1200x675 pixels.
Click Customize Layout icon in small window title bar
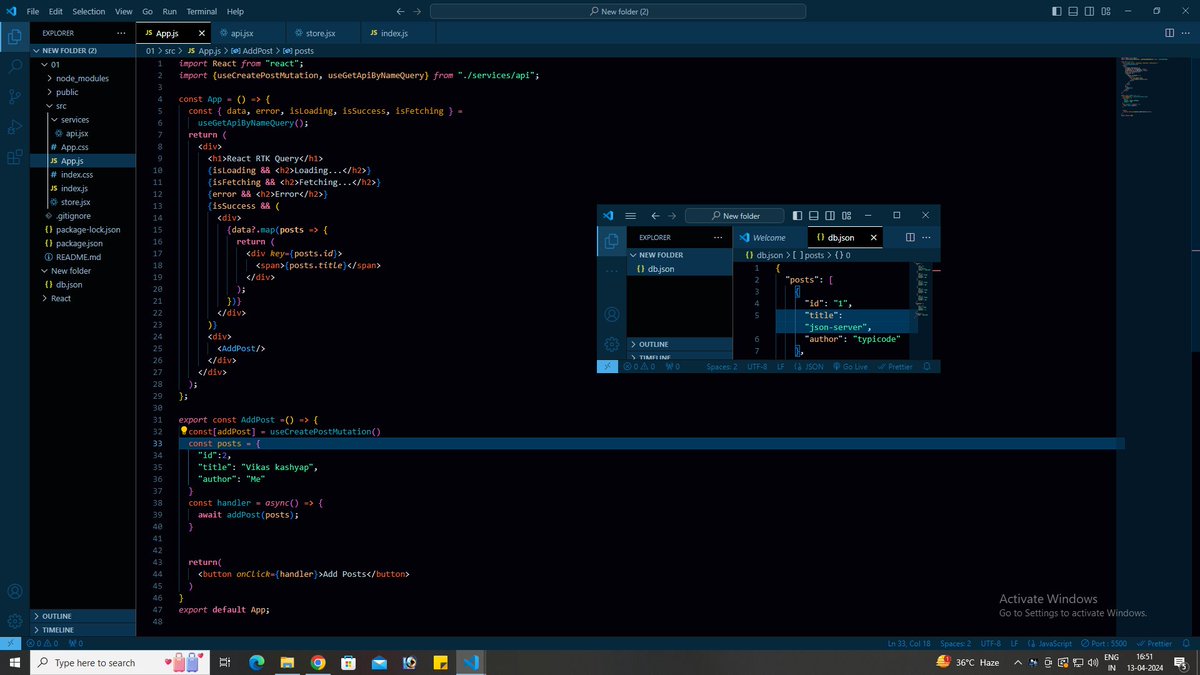846,215
